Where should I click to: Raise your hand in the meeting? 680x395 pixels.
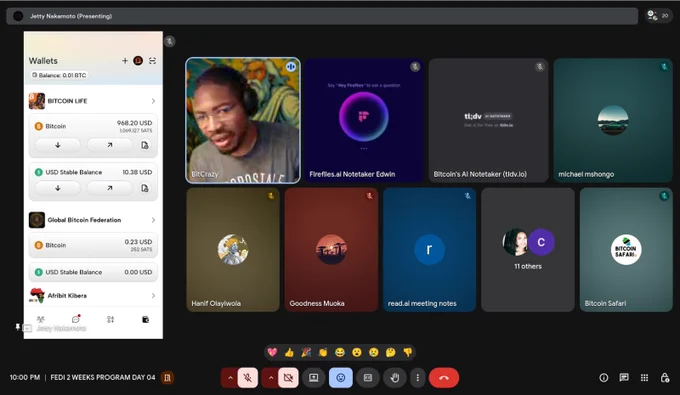[395, 378]
